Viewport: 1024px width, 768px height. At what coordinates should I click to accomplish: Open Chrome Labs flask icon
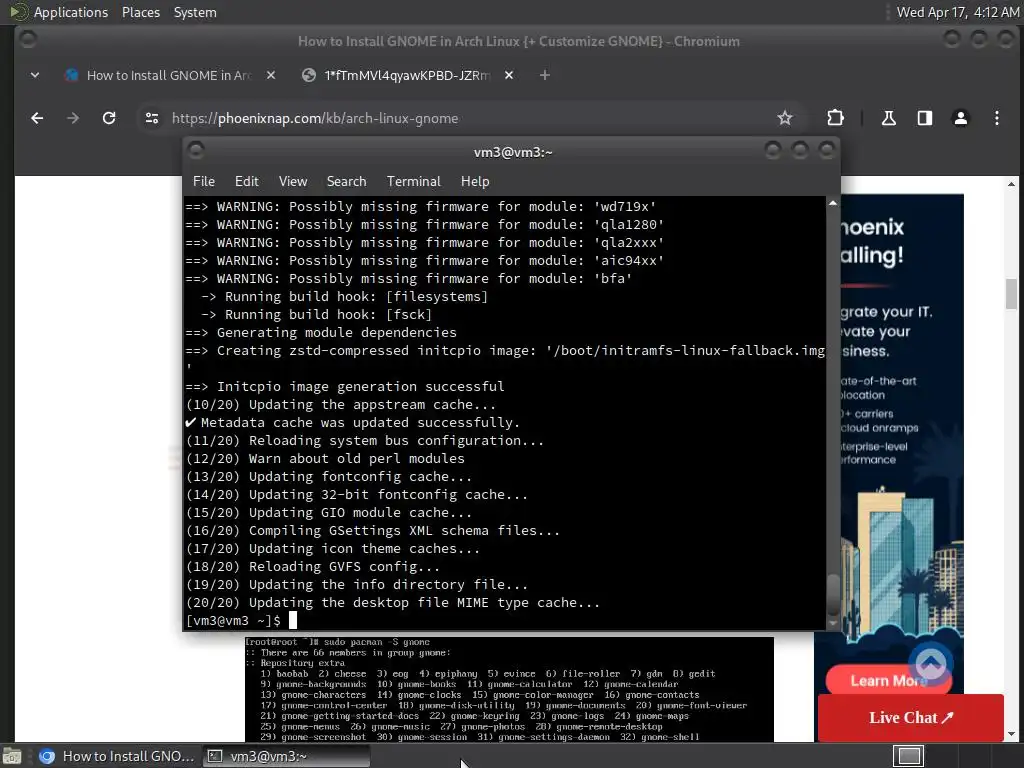pos(888,118)
